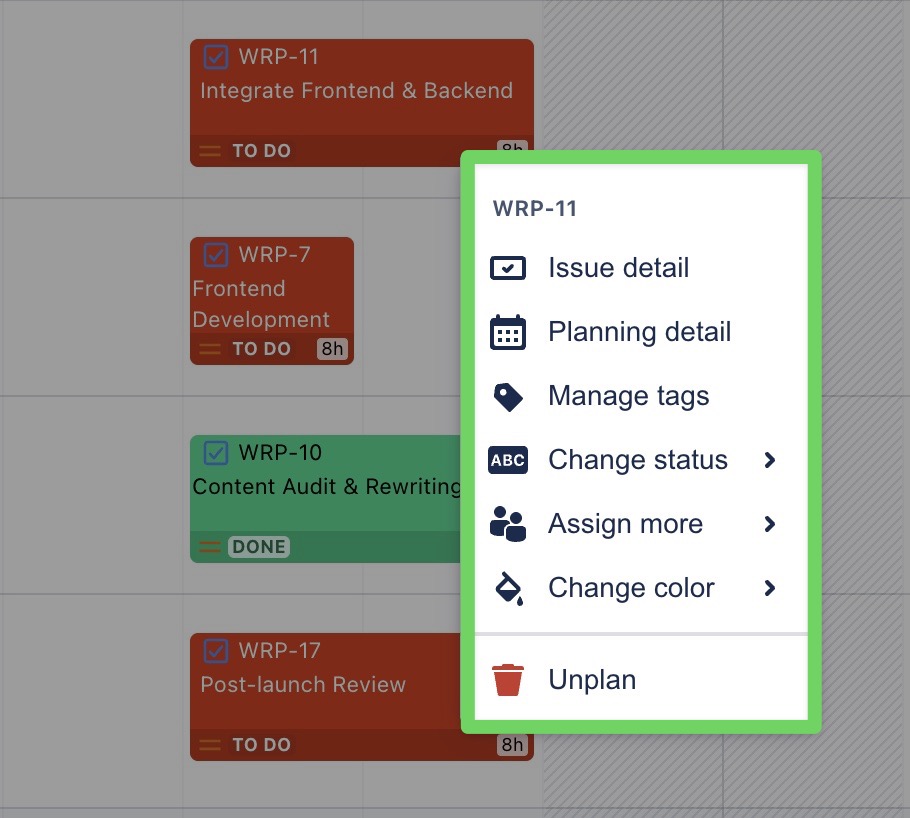910x818 pixels.
Task: Click the red Unplan trash icon
Action: pos(508,680)
